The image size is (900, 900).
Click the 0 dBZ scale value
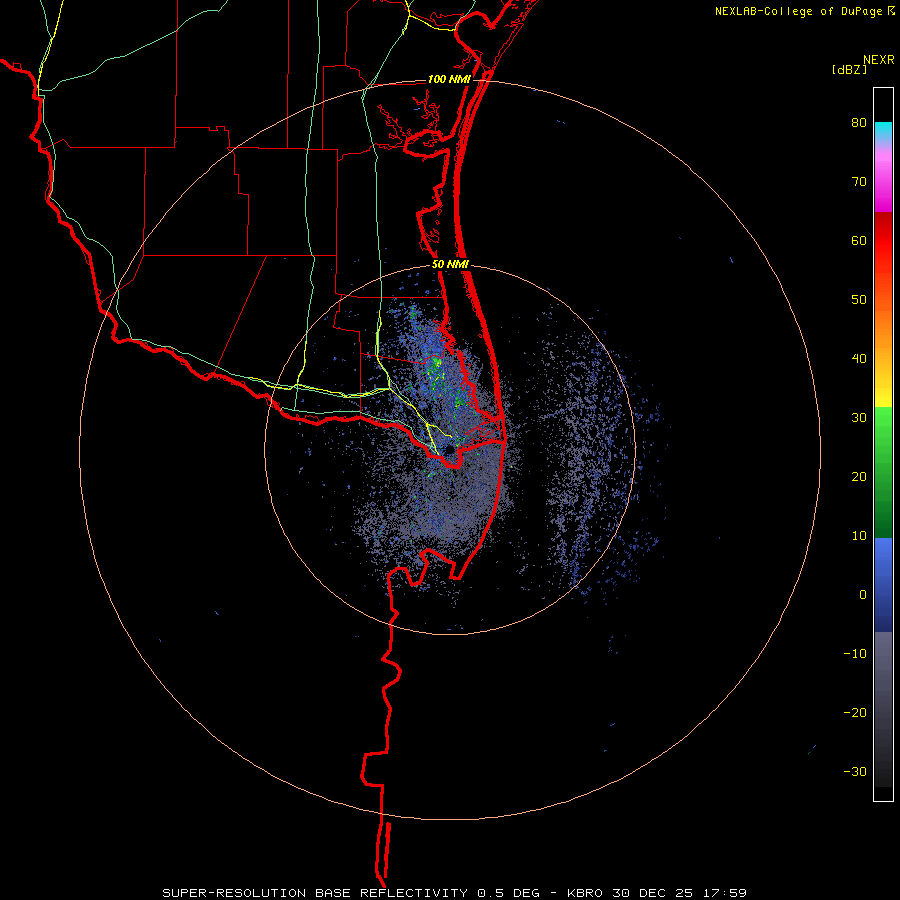point(863,595)
